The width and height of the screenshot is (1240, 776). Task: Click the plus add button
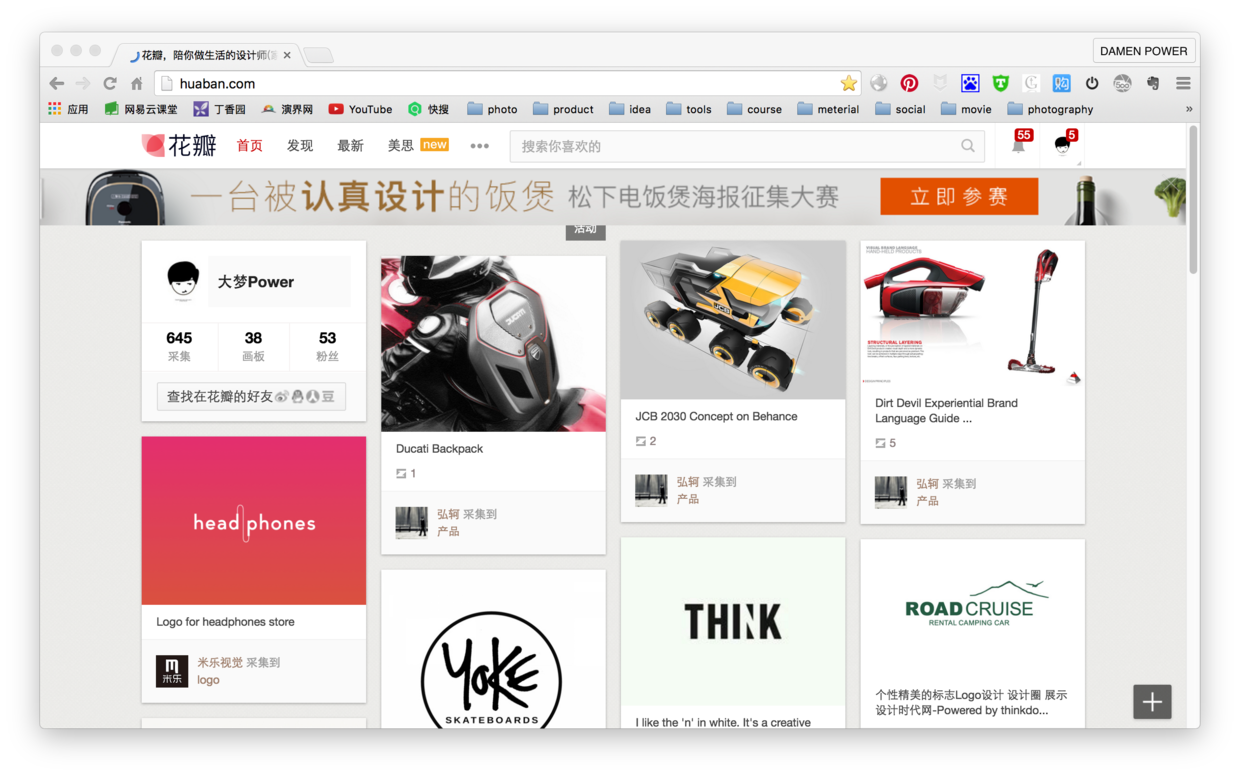1152,702
